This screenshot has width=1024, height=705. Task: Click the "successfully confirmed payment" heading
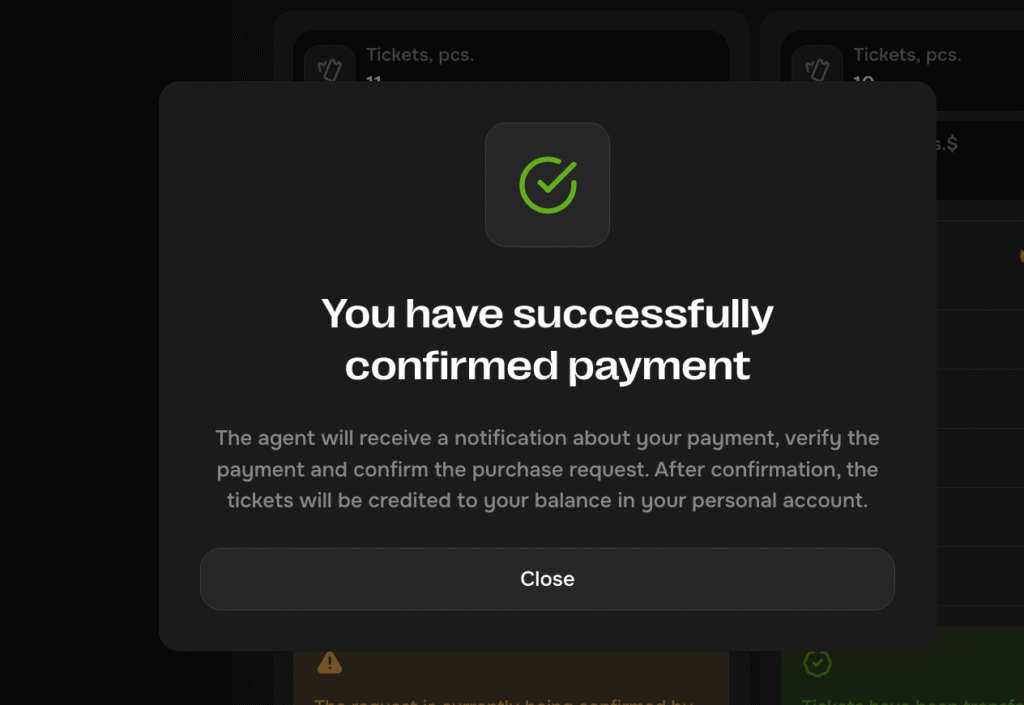[x=547, y=340]
